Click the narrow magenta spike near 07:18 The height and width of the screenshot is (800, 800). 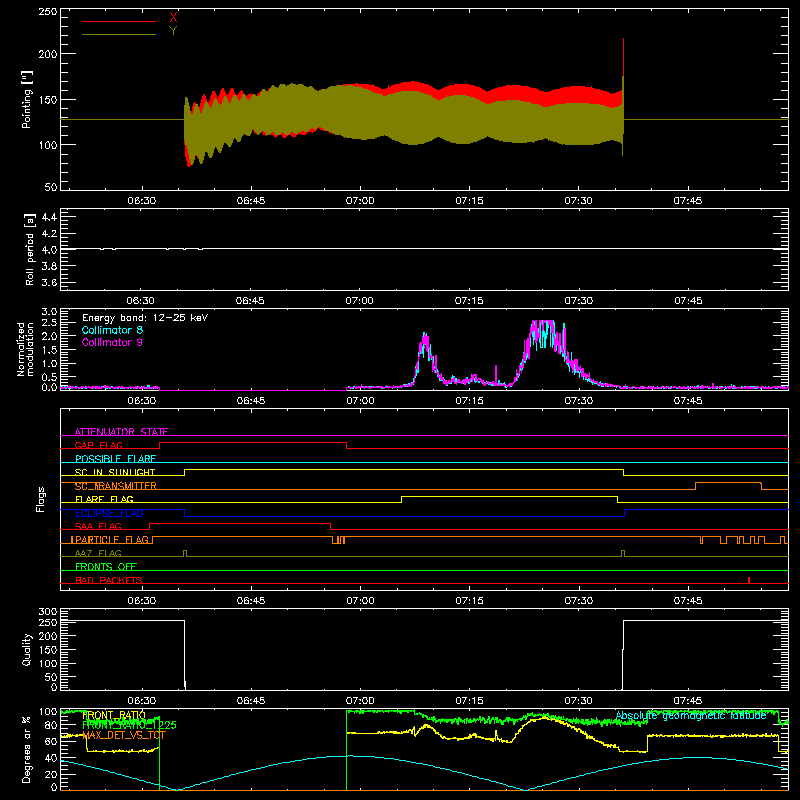(496, 374)
